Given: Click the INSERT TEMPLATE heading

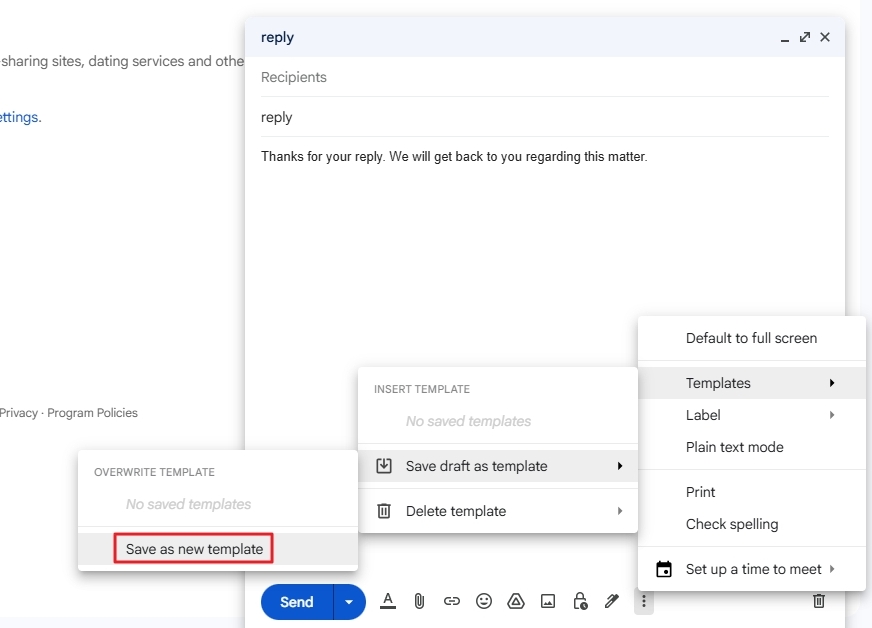Looking at the screenshot, I should point(422,389).
